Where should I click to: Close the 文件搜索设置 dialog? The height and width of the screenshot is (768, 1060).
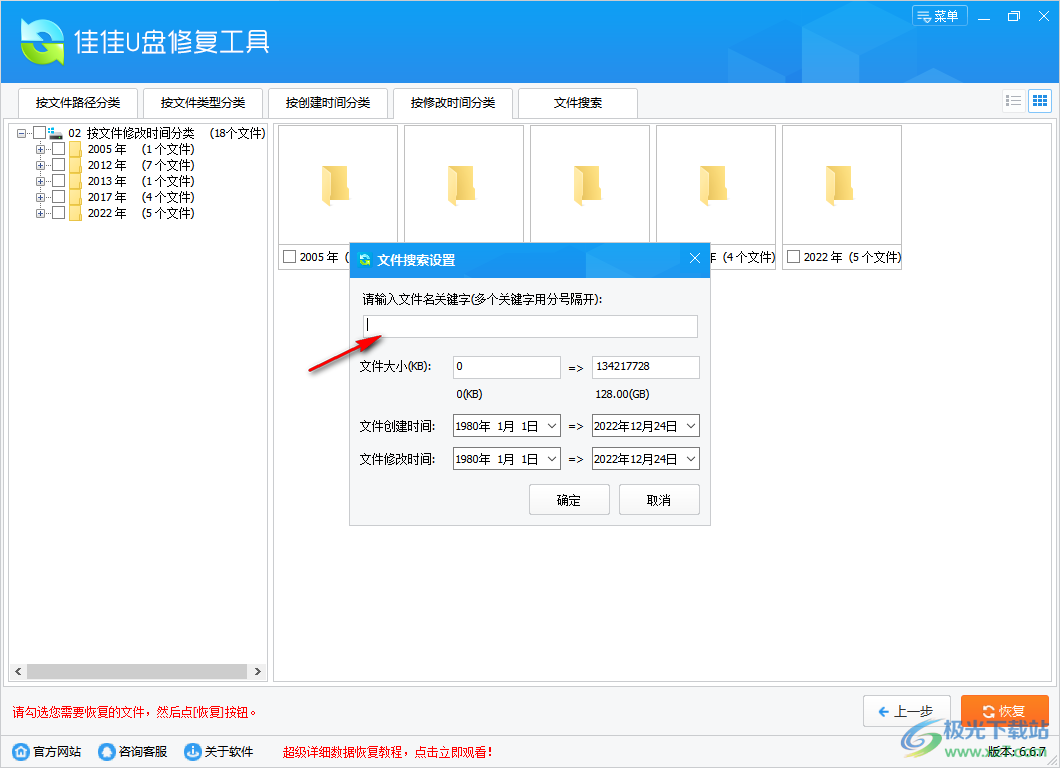point(694,258)
